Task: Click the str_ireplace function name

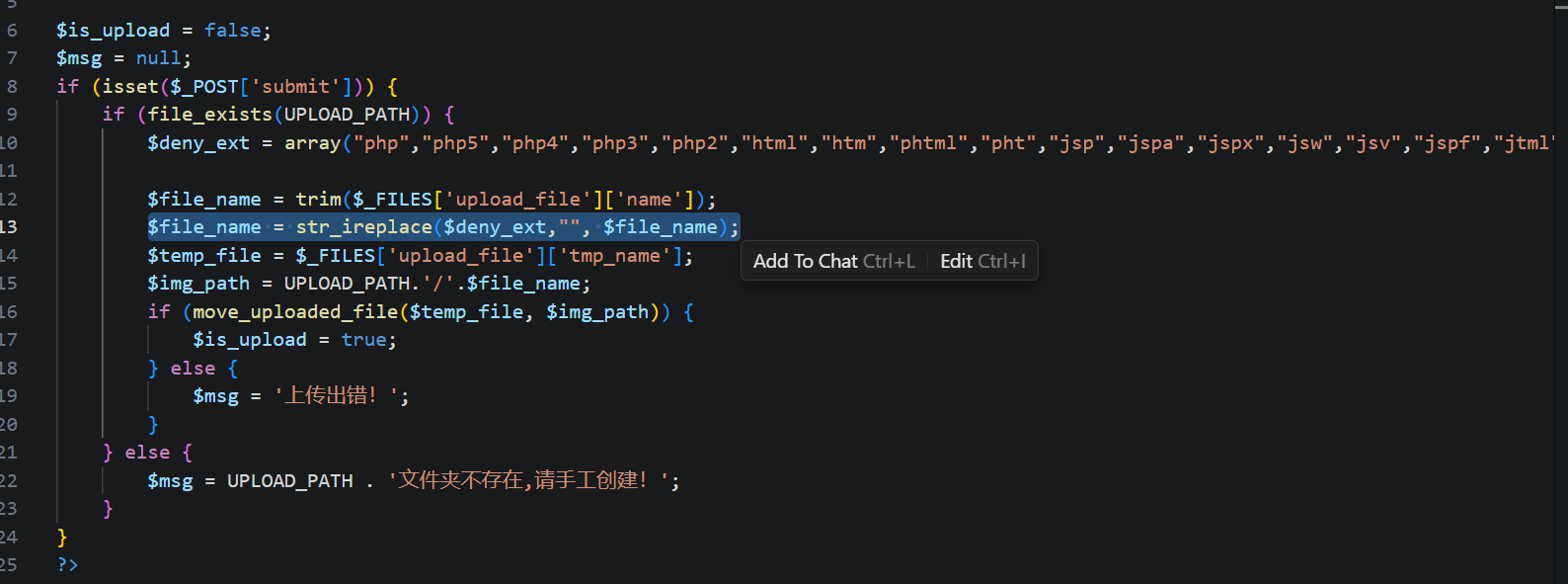Action: pyautogui.click(x=363, y=227)
